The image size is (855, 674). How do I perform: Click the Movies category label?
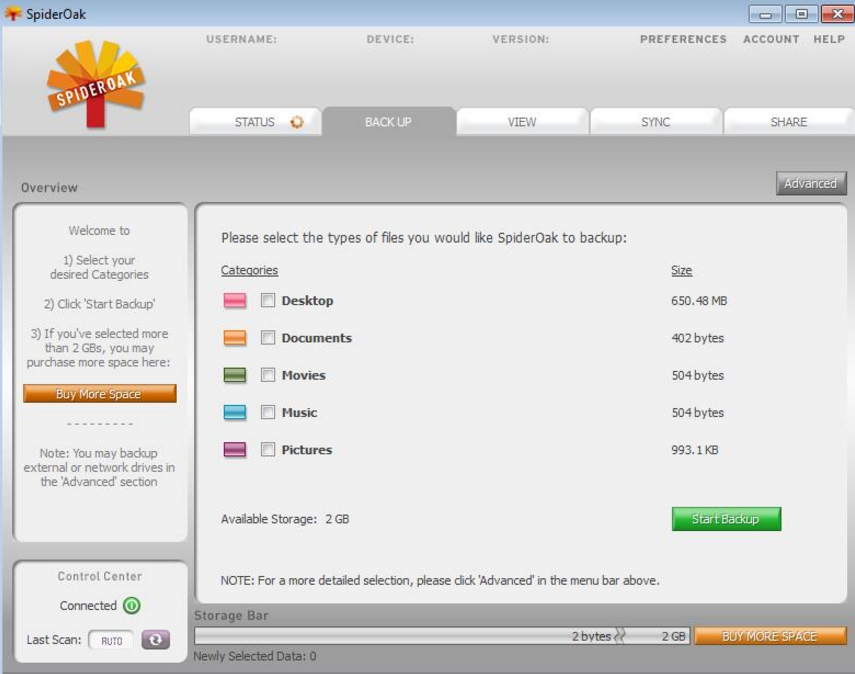click(x=304, y=375)
